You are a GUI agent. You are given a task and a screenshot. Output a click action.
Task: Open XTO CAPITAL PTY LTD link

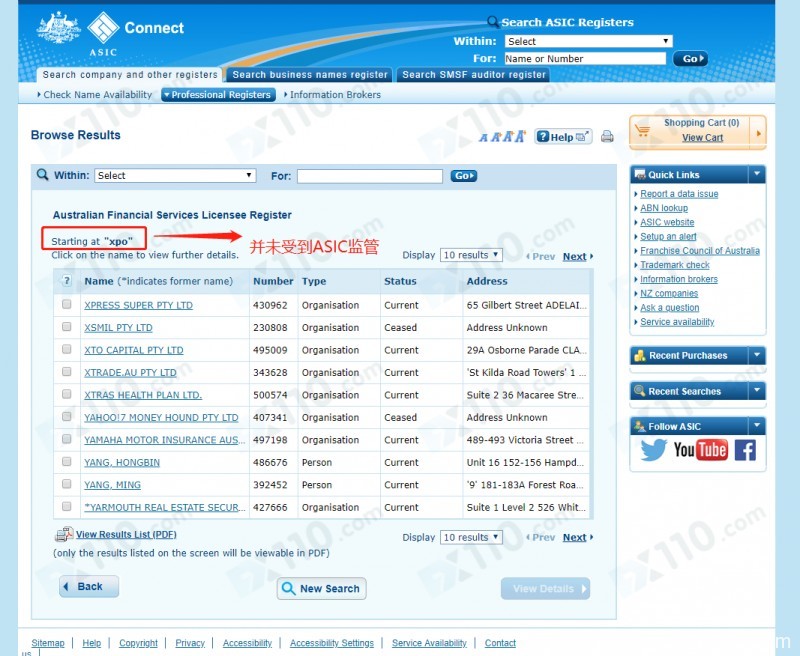coord(134,350)
